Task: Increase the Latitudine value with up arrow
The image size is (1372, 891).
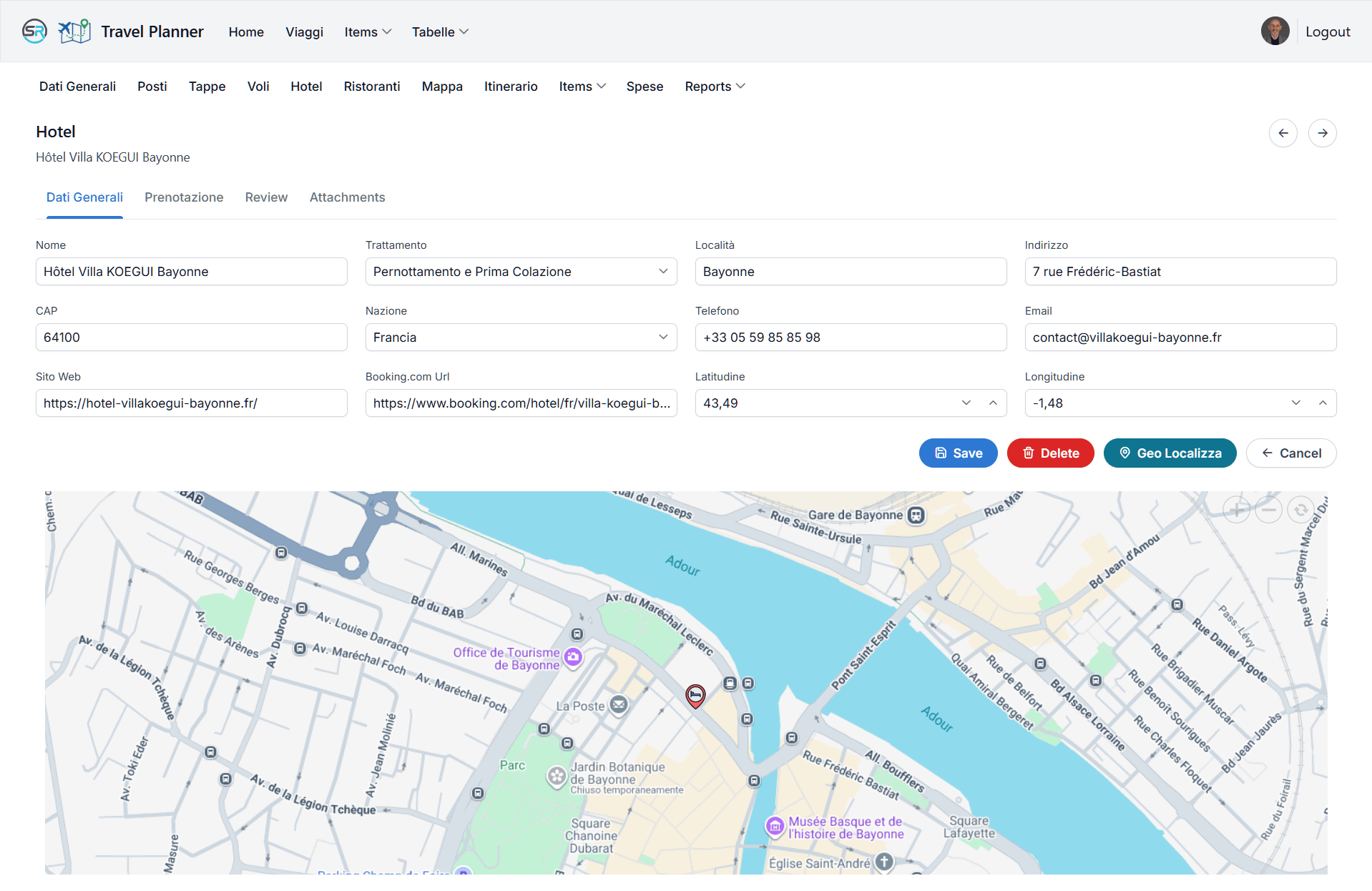Action: click(x=993, y=403)
